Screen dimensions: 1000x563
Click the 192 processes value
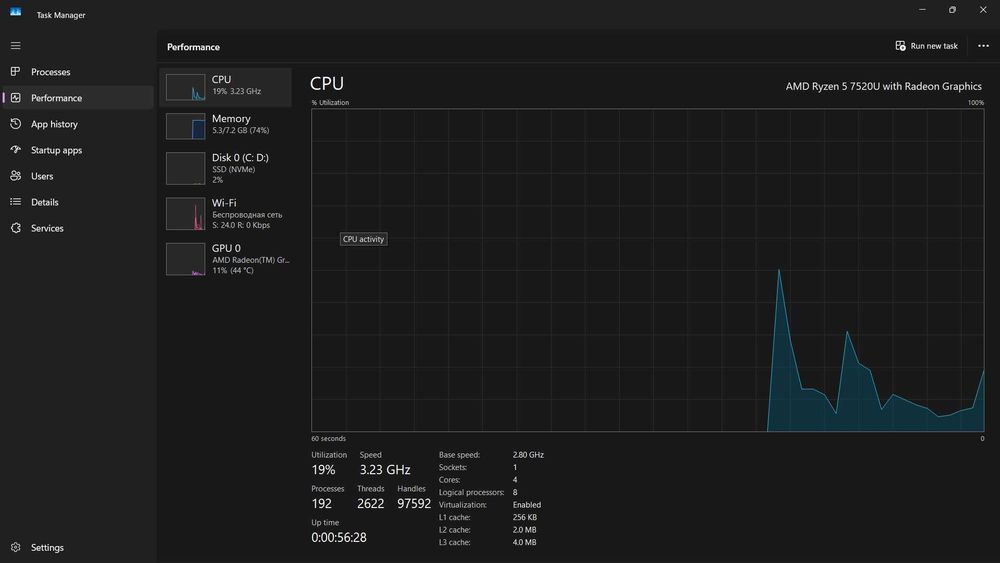321,504
